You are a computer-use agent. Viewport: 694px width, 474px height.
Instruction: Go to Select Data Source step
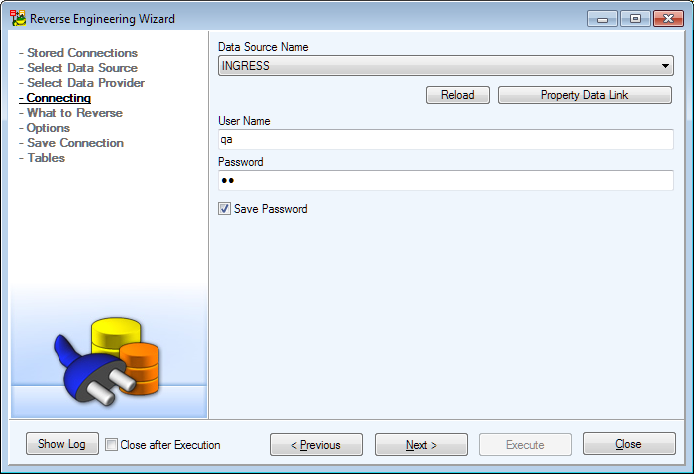pyautogui.click(x=82, y=68)
